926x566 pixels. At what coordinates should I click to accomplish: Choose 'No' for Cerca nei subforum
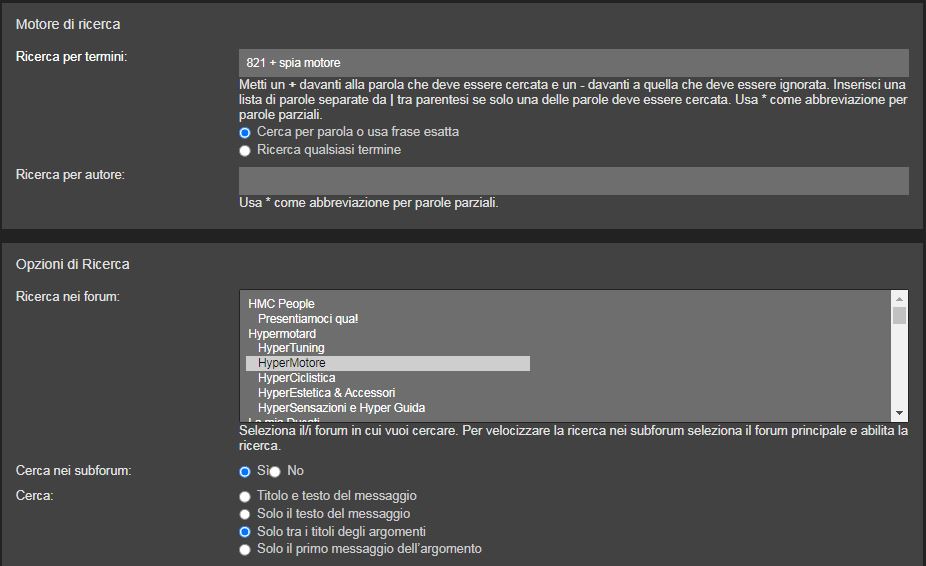pos(275,471)
